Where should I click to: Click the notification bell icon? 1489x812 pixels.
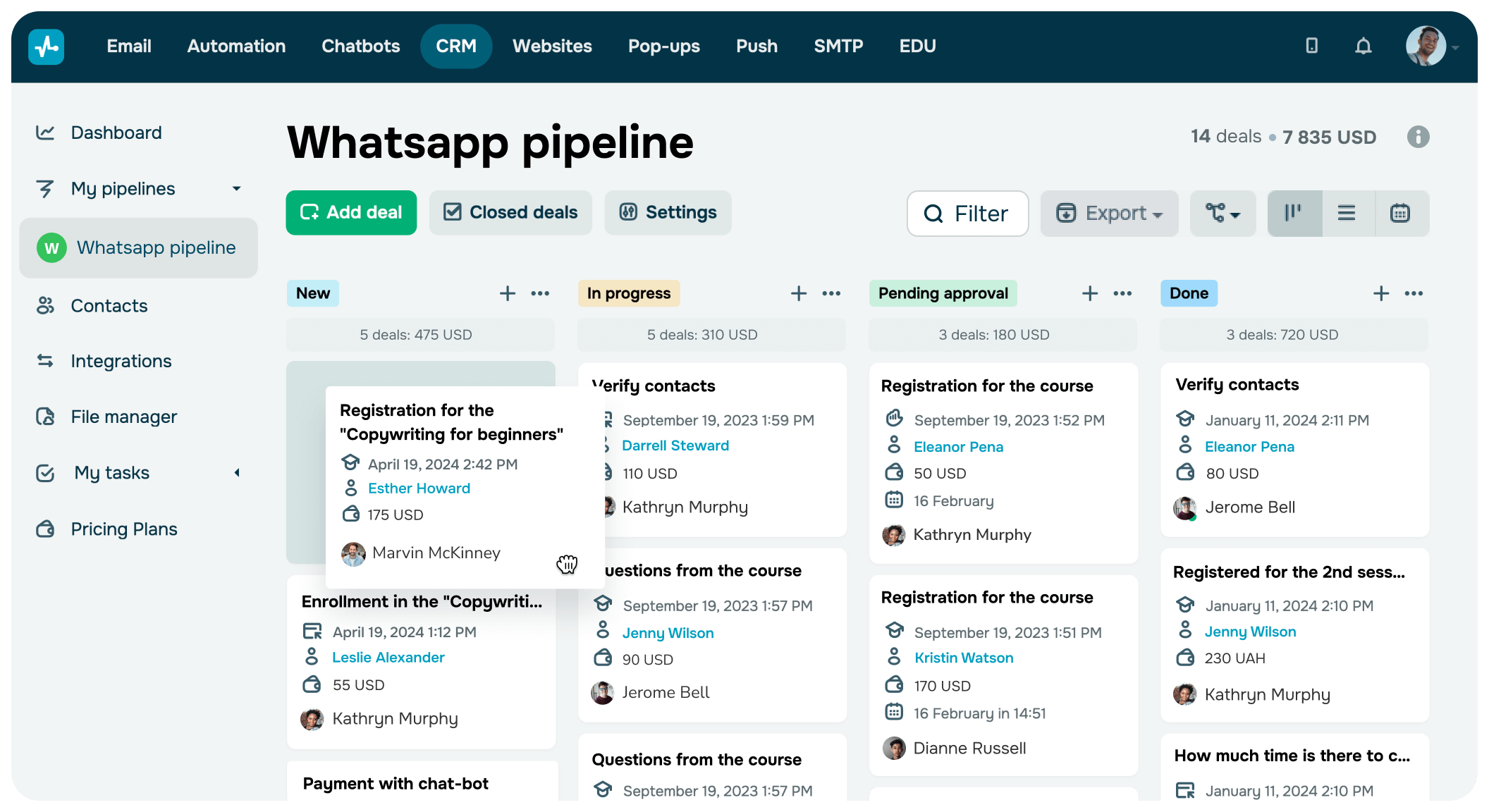click(1364, 47)
